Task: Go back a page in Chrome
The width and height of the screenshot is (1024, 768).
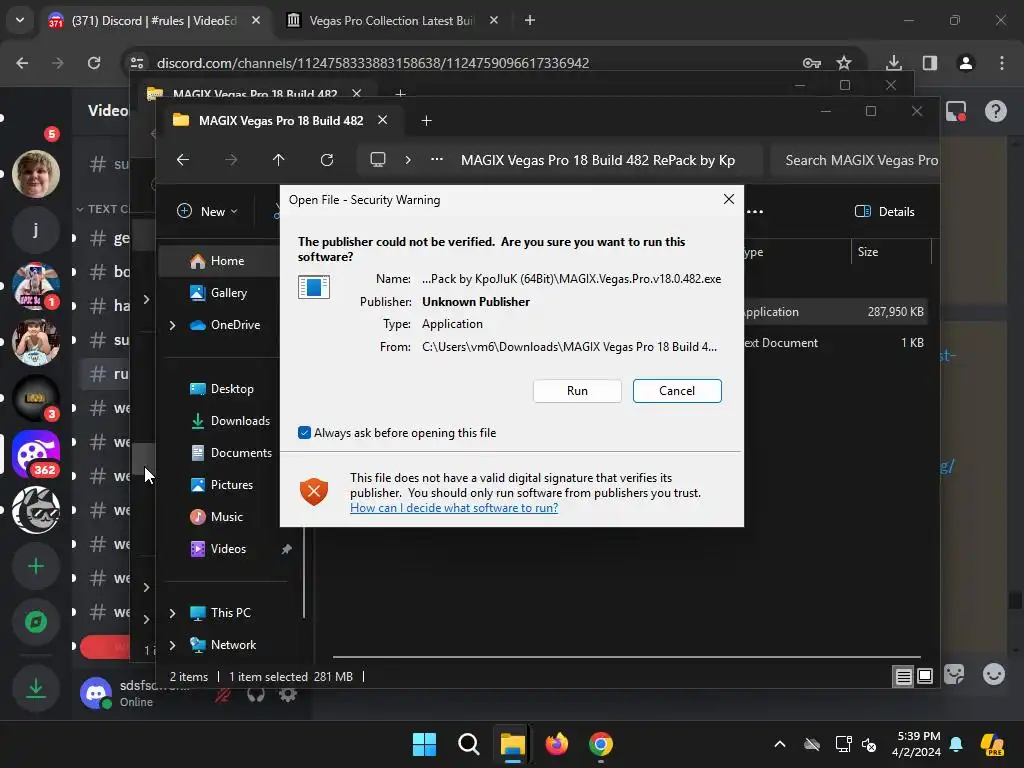Action: click(x=22, y=63)
